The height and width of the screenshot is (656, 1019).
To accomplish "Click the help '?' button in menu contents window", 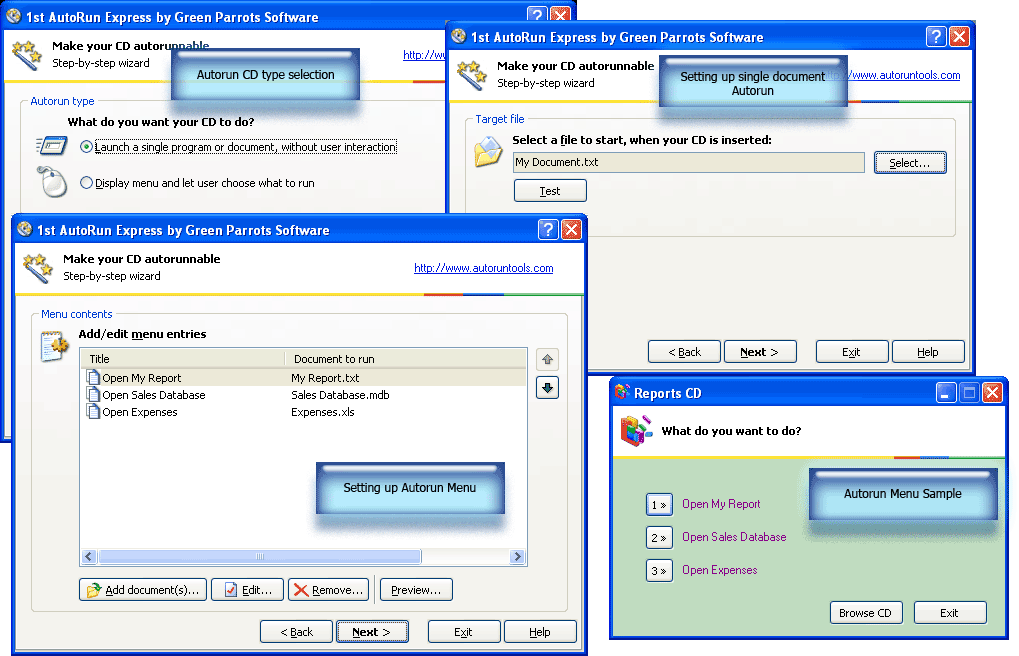I will (548, 230).
